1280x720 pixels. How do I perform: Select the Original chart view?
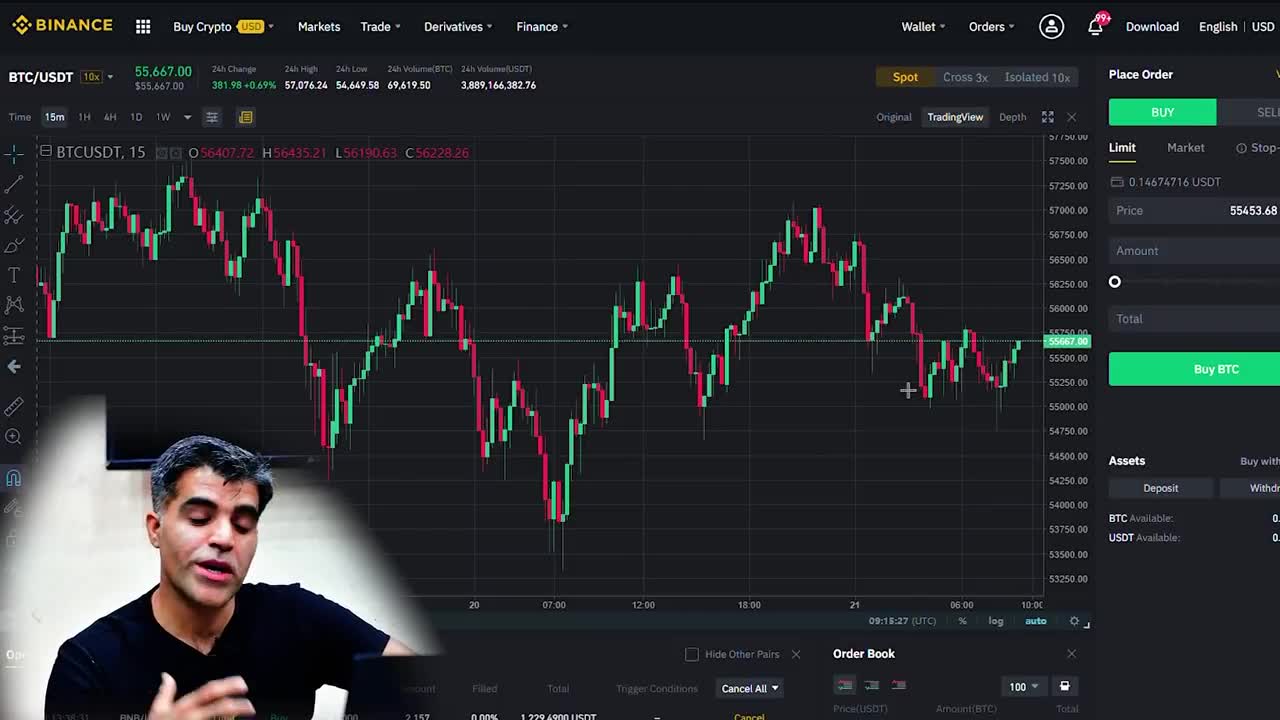coord(894,117)
